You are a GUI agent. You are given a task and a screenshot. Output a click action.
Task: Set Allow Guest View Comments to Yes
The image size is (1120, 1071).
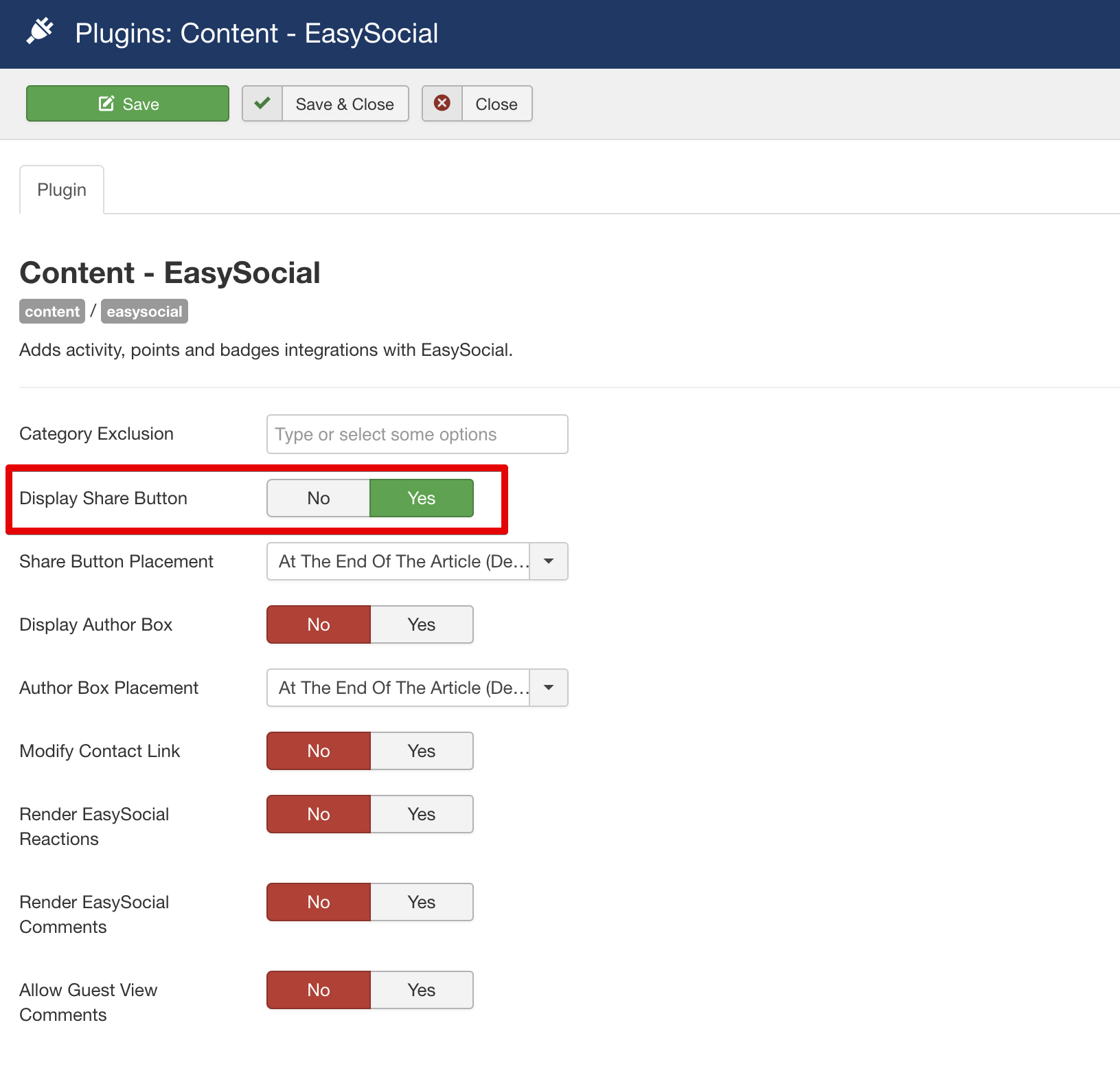pos(422,990)
